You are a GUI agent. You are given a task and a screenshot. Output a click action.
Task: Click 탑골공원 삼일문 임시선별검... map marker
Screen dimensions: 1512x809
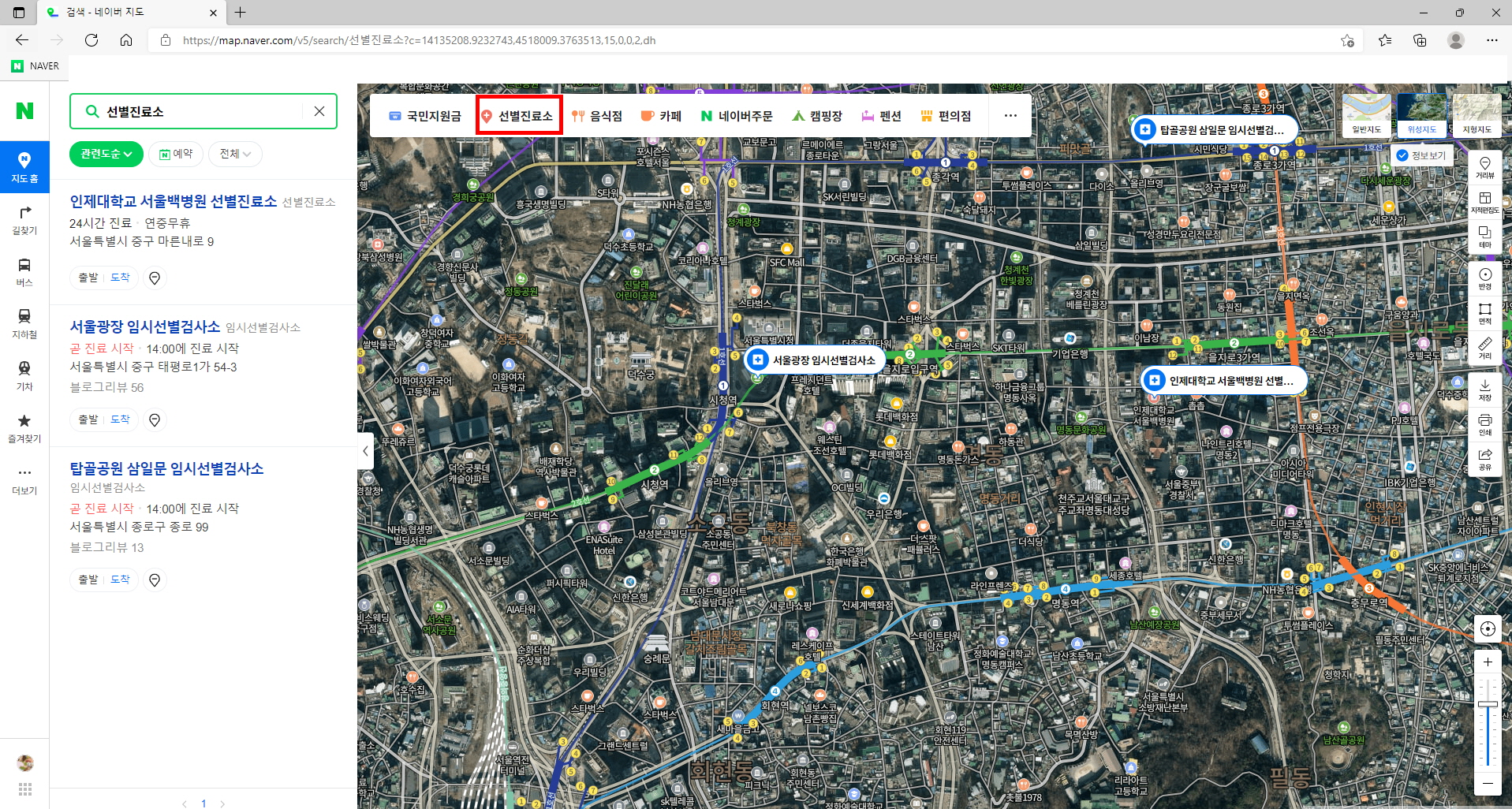click(1213, 130)
